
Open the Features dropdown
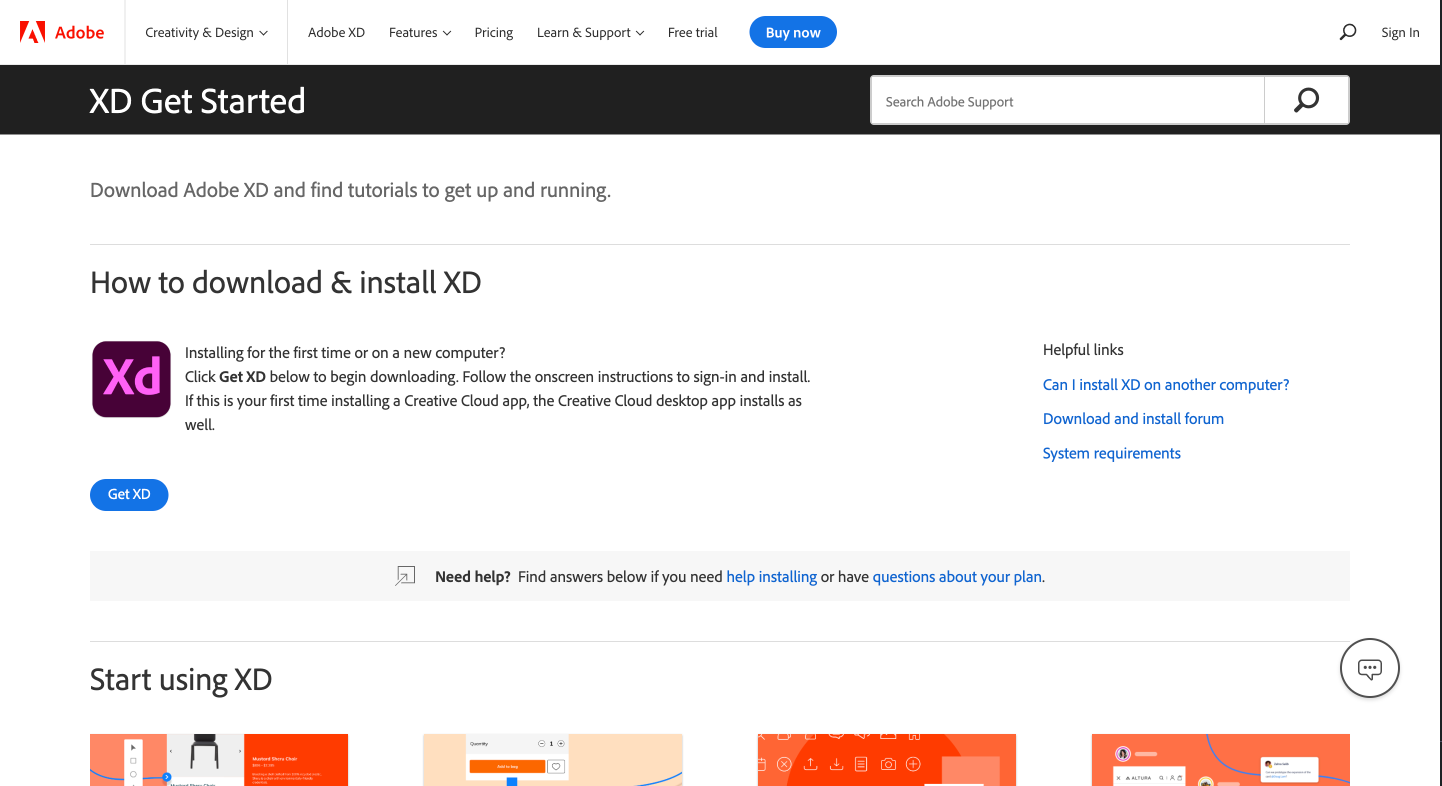(419, 31)
